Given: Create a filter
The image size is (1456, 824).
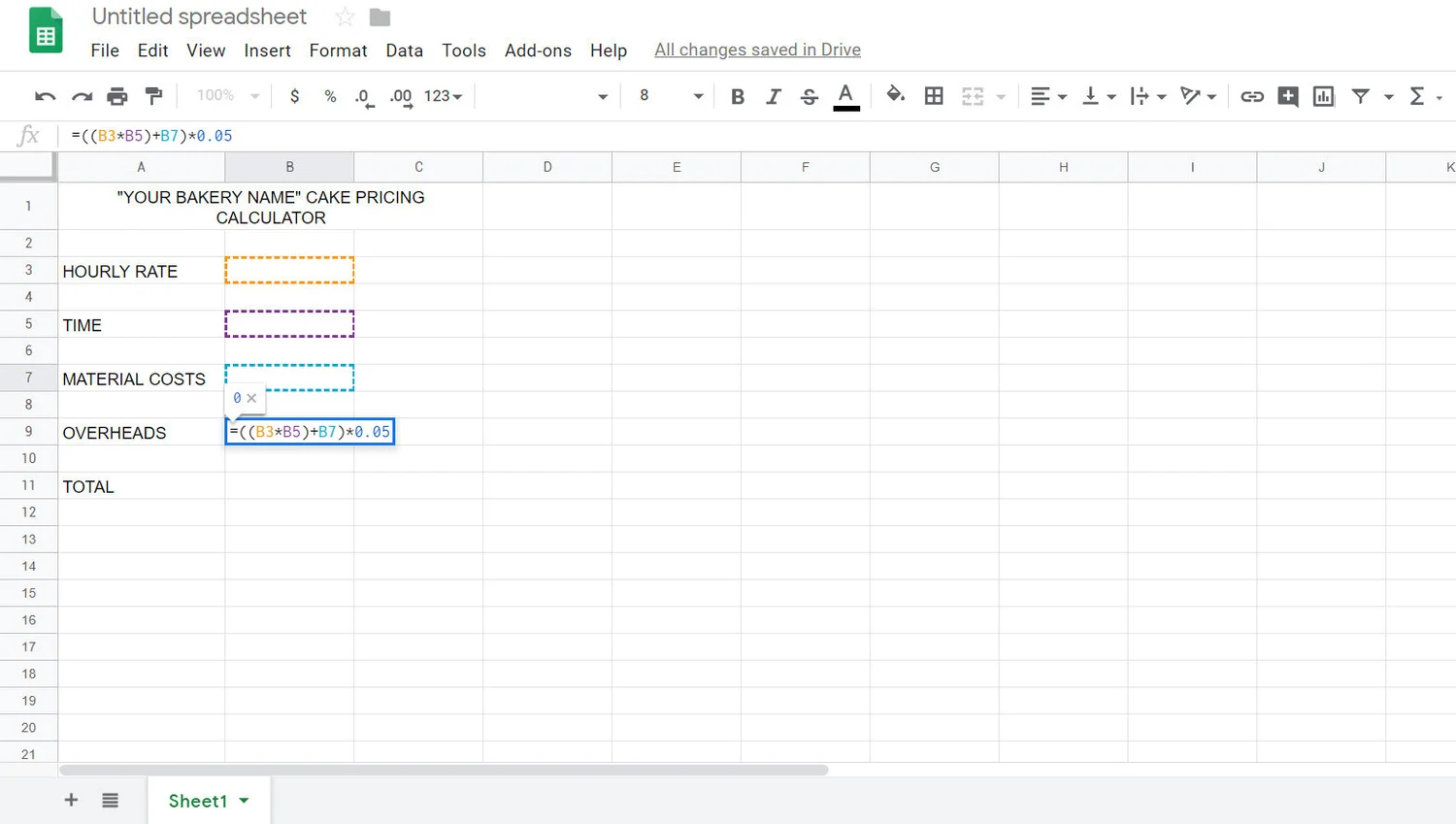Looking at the screenshot, I should 1360,96.
